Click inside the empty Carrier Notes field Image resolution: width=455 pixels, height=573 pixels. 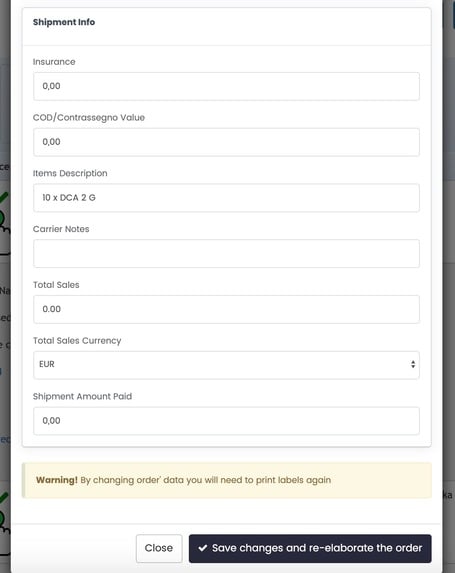click(x=226, y=254)
